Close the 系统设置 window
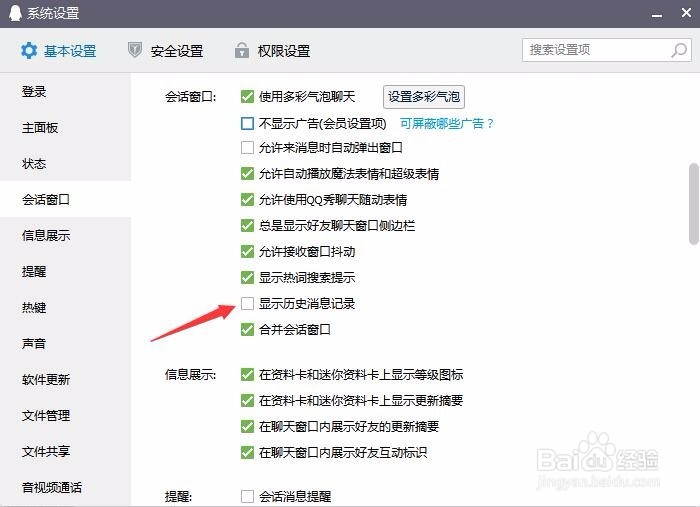The image size is (700, 507). pos(687,12)
